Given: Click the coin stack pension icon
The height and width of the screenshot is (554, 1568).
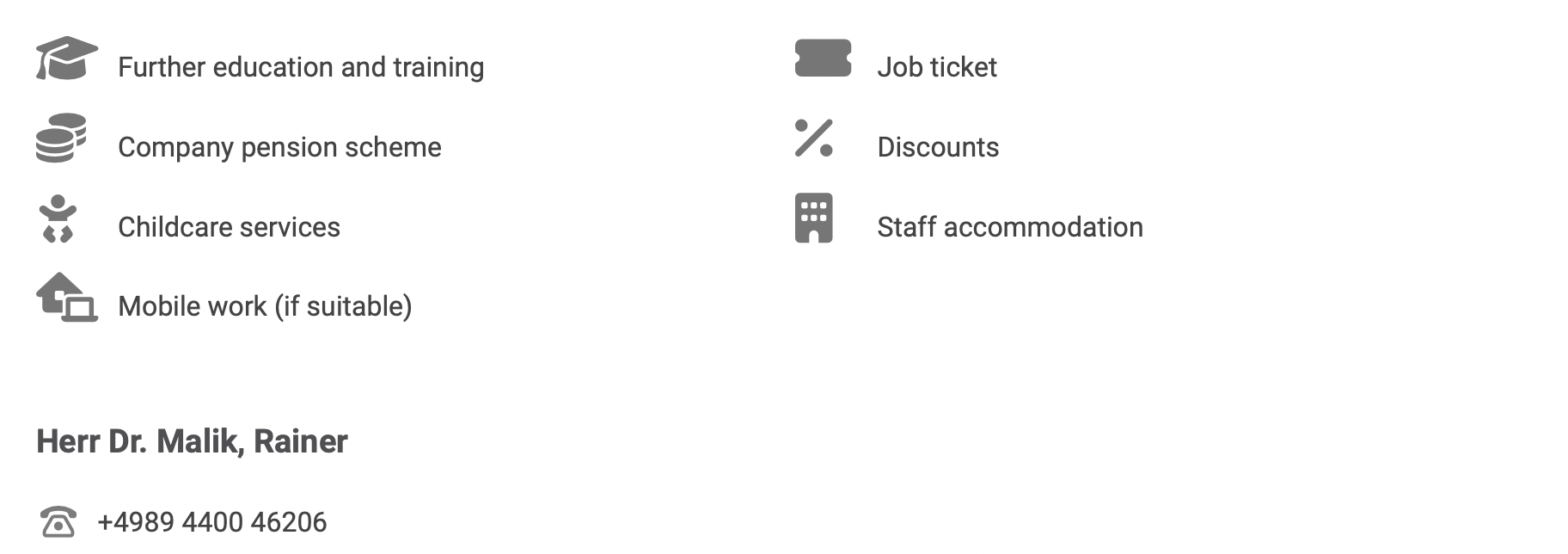Looking at the screenshot, I should click(x=61, y=138).
